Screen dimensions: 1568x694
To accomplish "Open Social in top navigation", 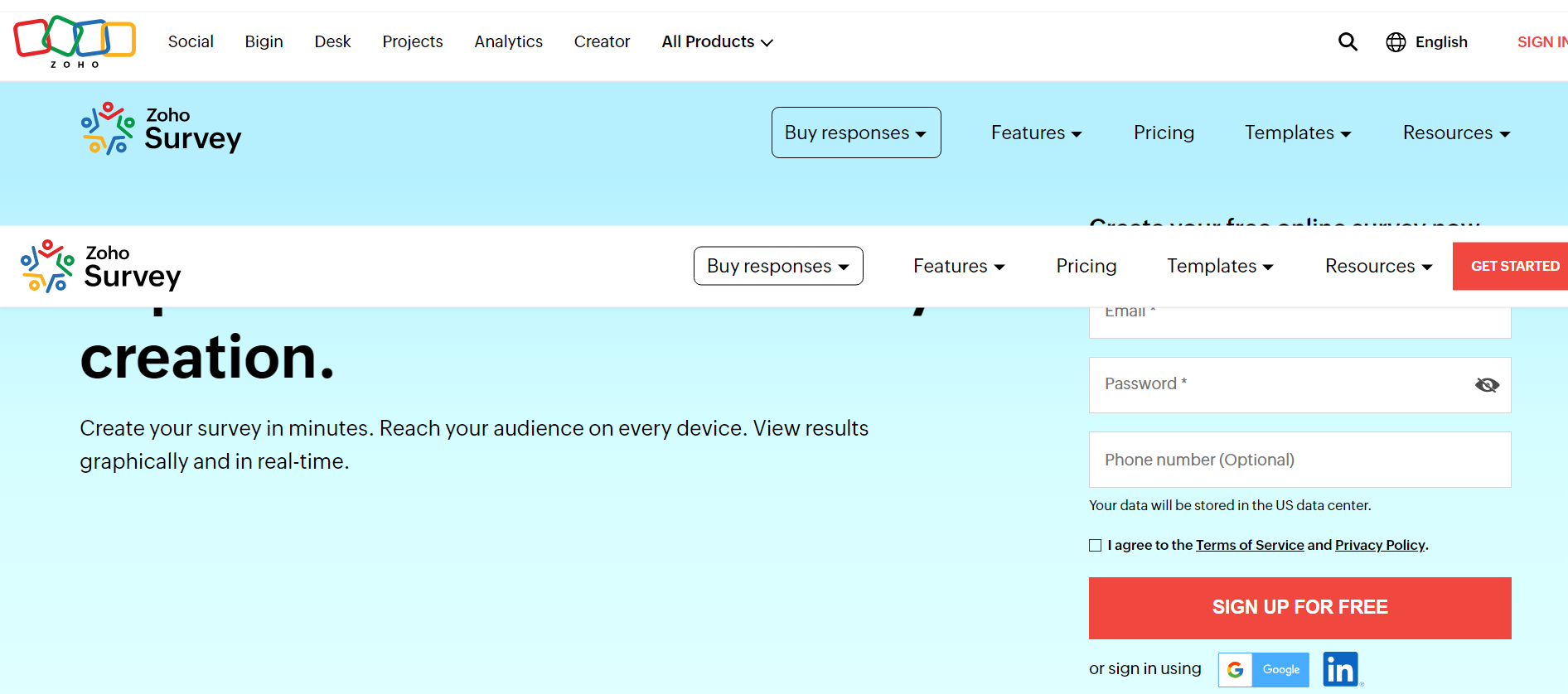I will click(191, 41).
